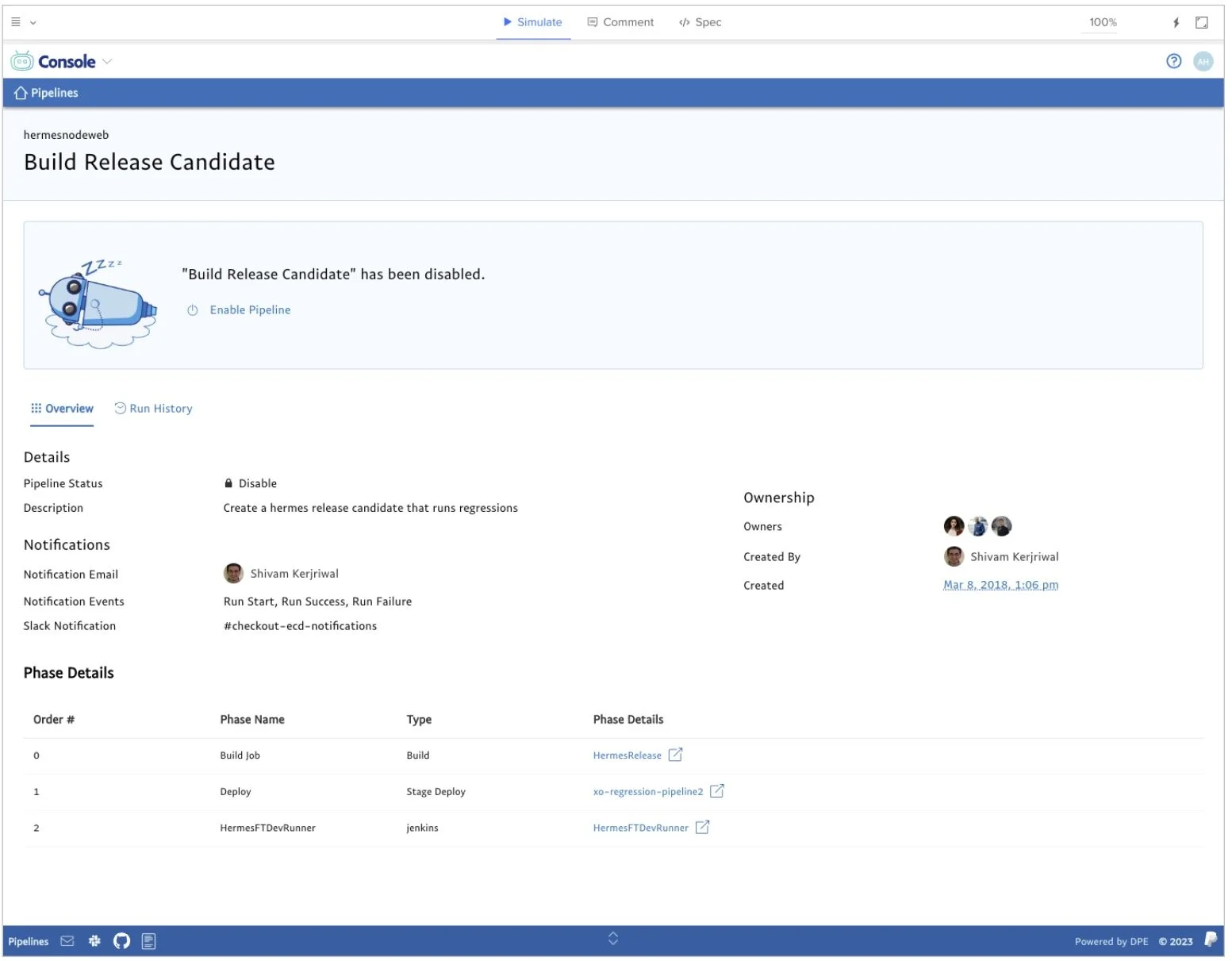Screen dimensions: 1232x961
Task: Click the footer document icon
Action: (x=148, y=941)
